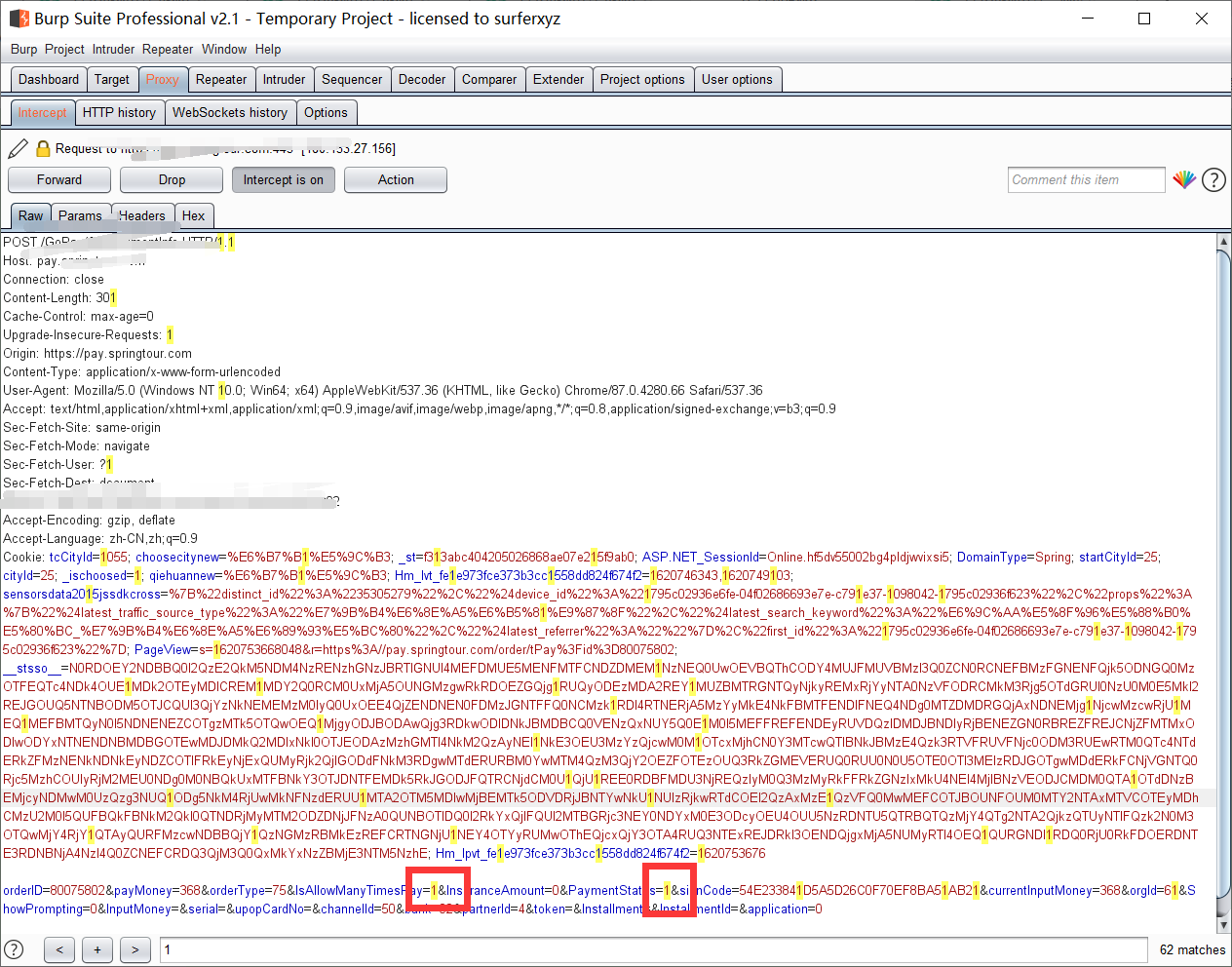Click the 'Accept-Encoding: gzip, deflate' line

click(89, 520)
